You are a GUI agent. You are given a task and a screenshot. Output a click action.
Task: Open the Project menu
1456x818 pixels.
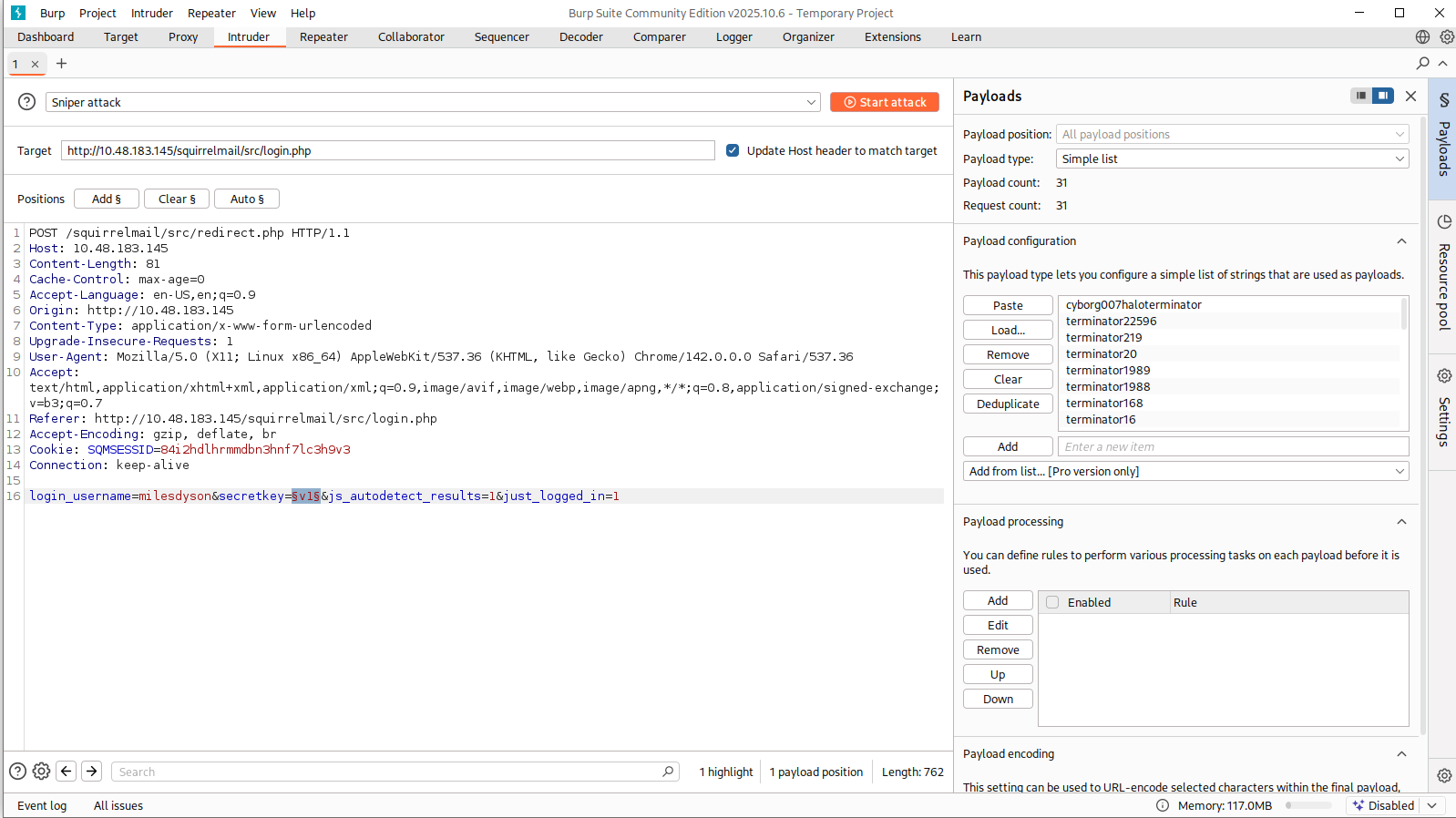pos(97,13)
